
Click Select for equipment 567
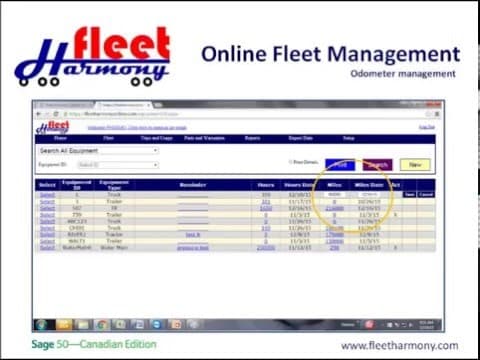pyautogui.click(x=47, y=208)
